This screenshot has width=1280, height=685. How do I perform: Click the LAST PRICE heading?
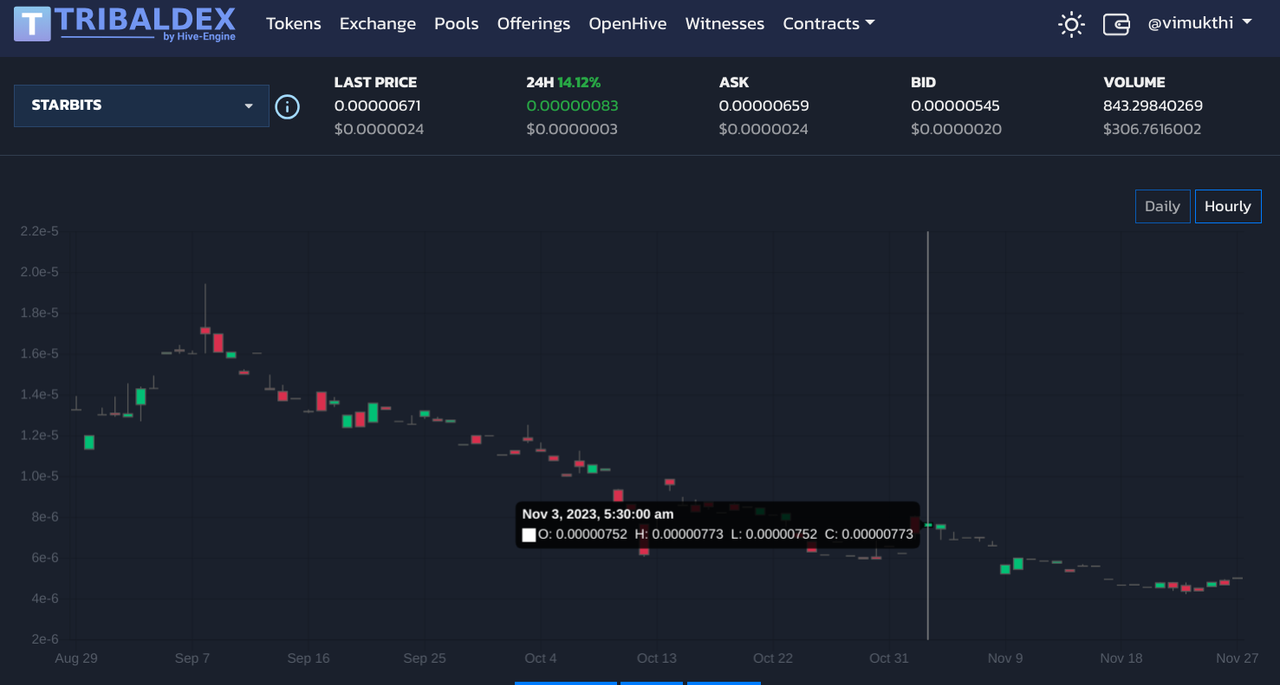click(375, 82)
